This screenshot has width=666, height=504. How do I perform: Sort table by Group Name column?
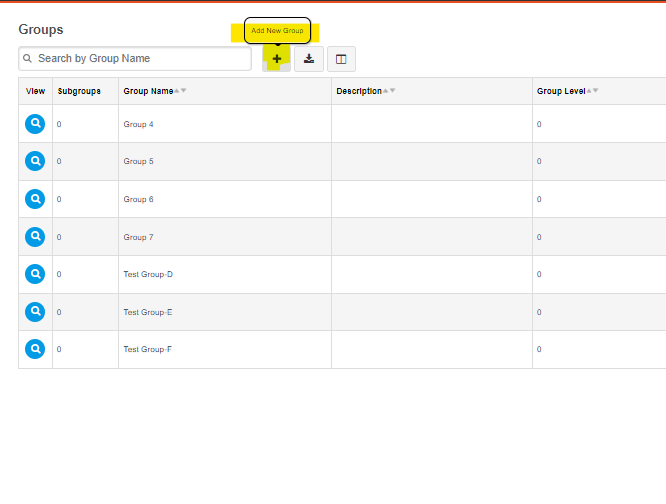(148, 91)
